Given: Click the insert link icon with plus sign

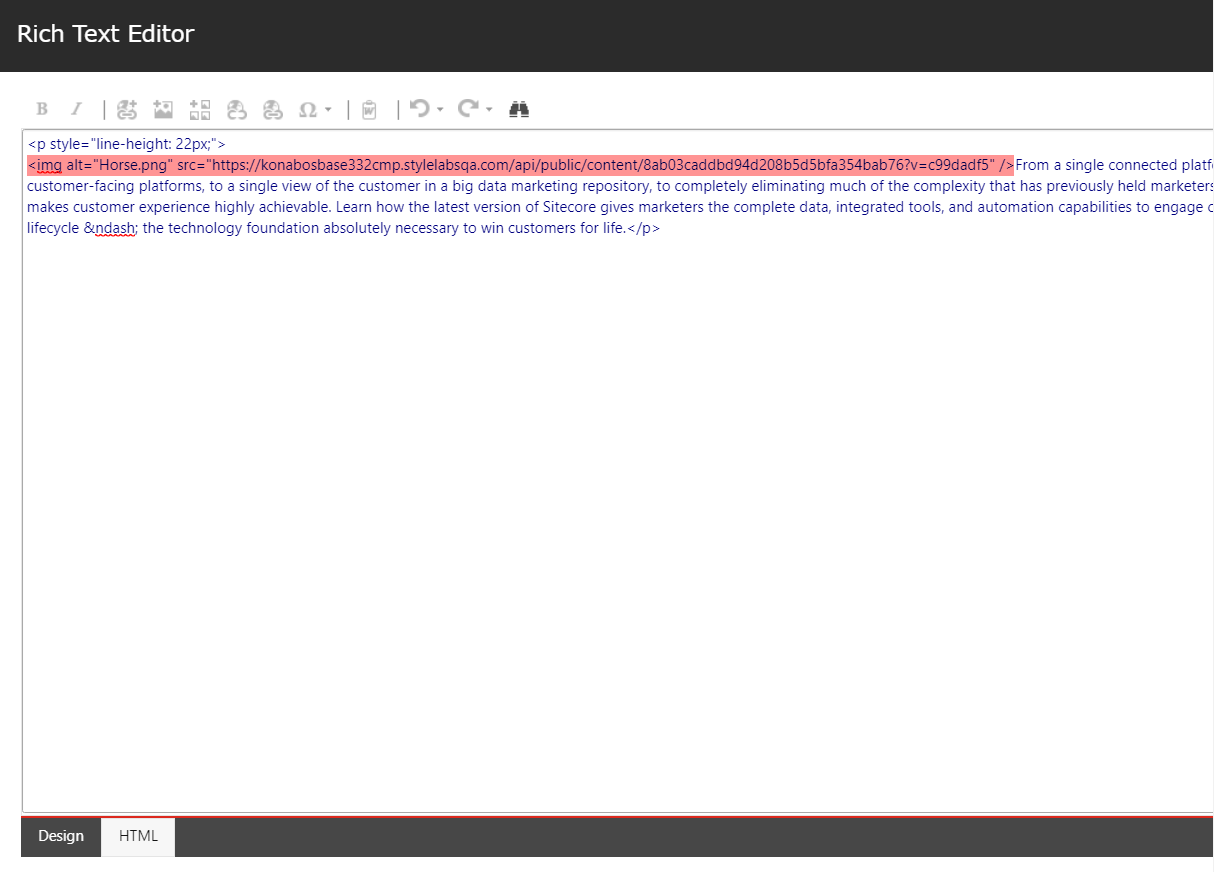Looking at the screenshot, I should tap(126, 109).
